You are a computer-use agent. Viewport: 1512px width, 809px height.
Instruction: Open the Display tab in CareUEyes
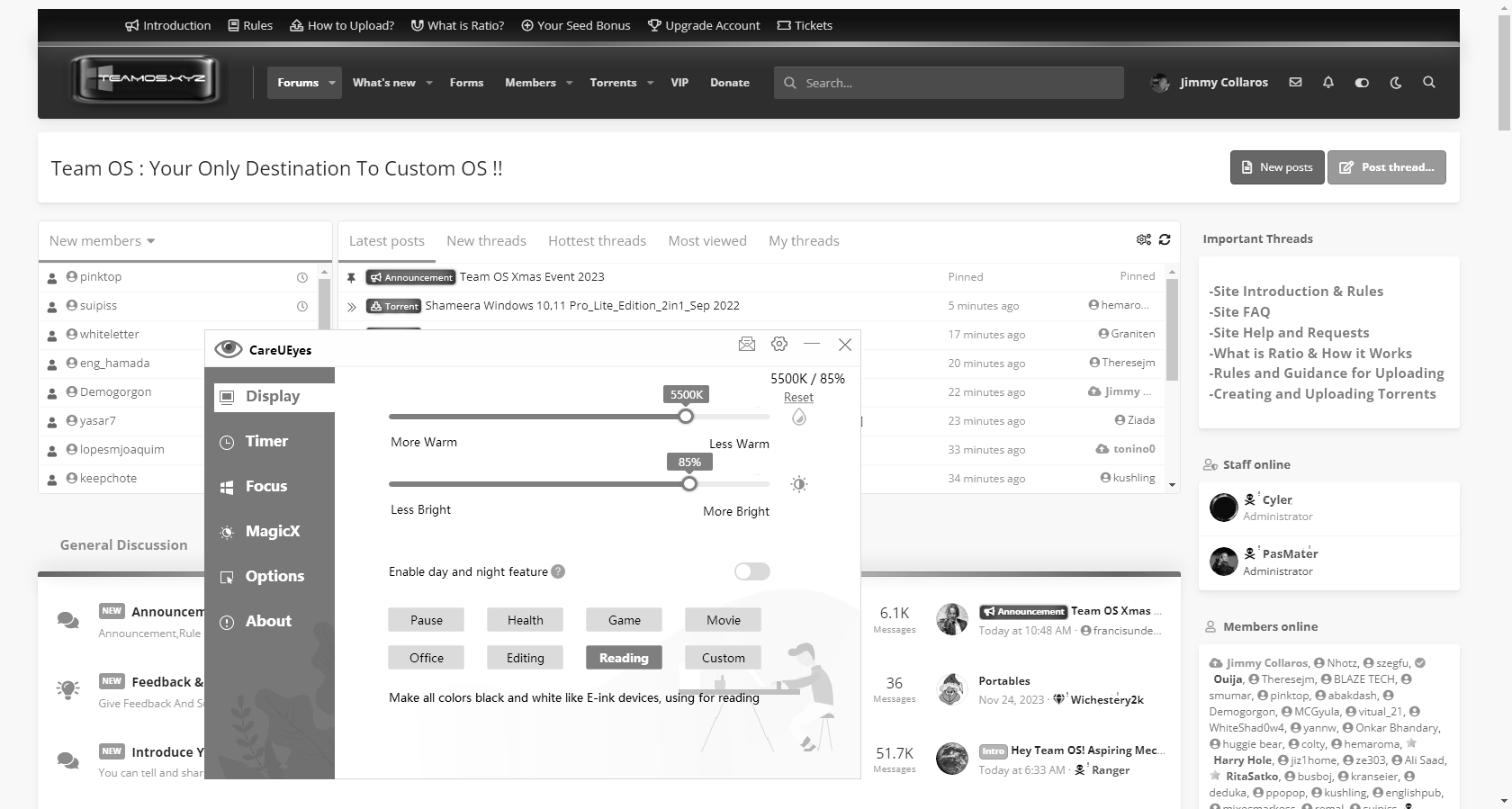point(274,396)
